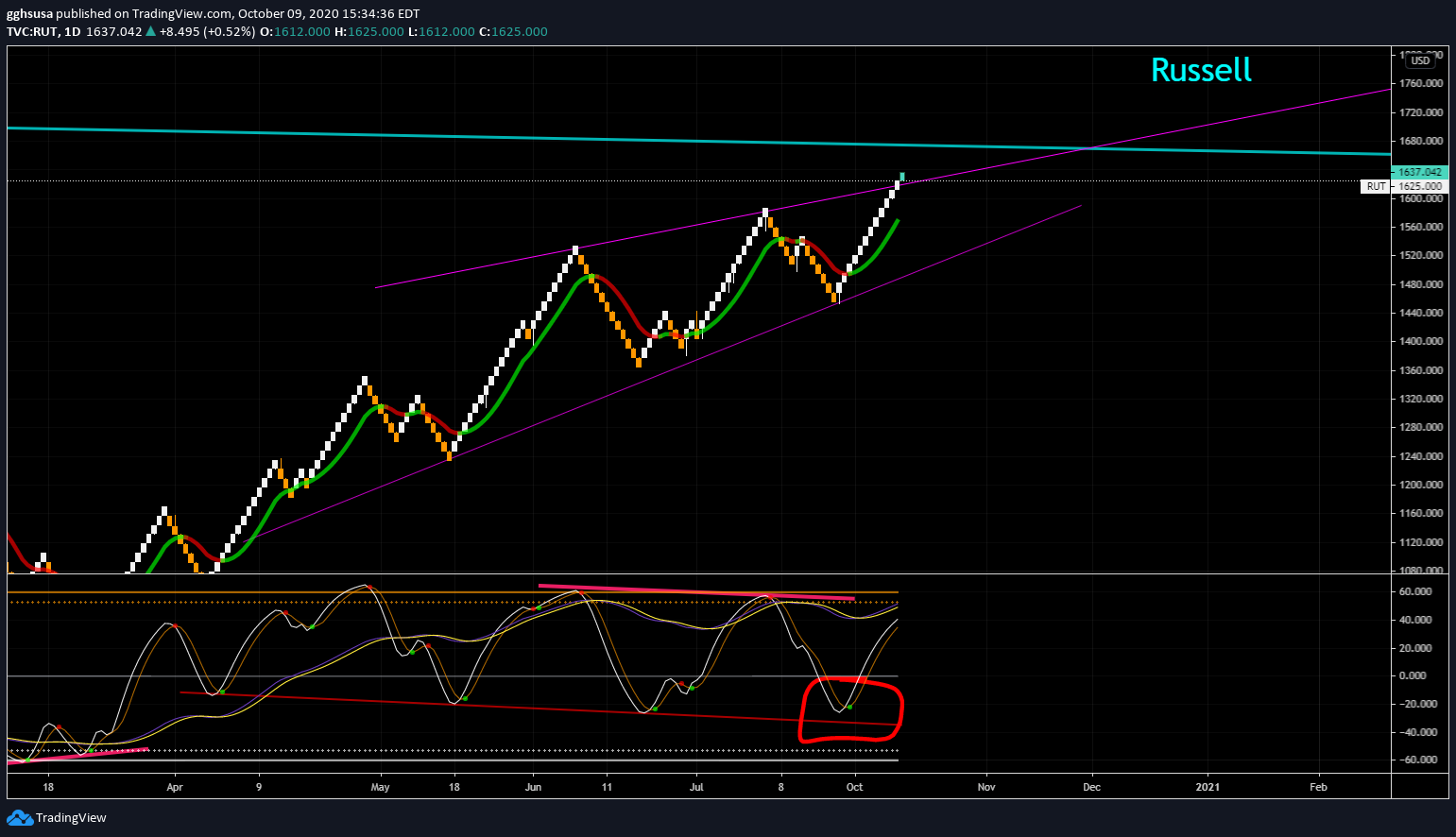
Task: Click the open value O:1612.000
Action: tap(296, 31)
